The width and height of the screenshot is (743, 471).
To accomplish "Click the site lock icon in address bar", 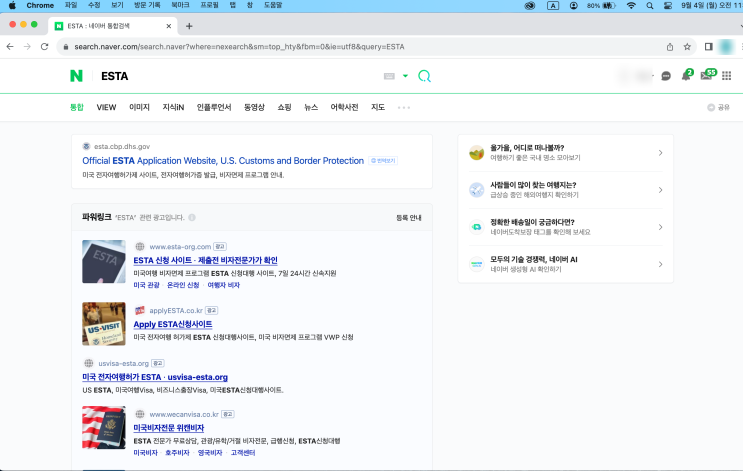I will coord(66,46).
